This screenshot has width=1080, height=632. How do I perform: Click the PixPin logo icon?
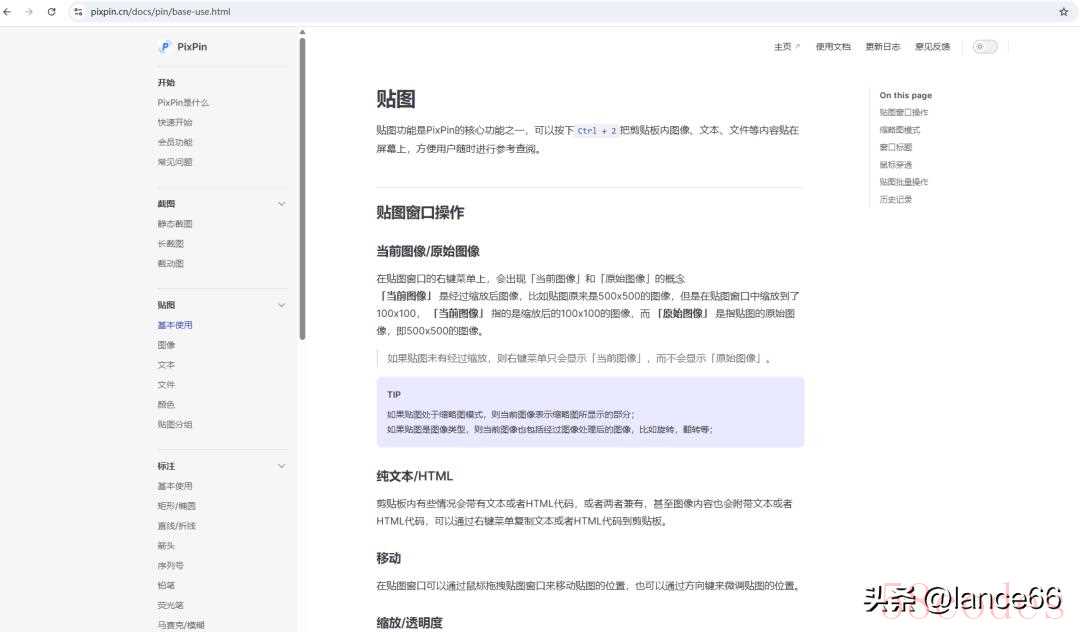[x=165, y=47]
